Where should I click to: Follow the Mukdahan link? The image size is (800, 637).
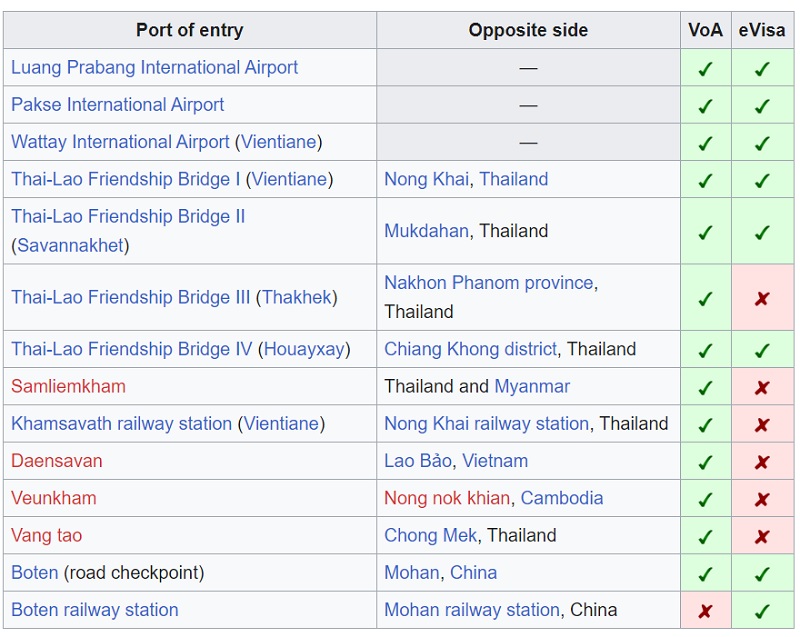pyautogui.click(x=426, y=231)
